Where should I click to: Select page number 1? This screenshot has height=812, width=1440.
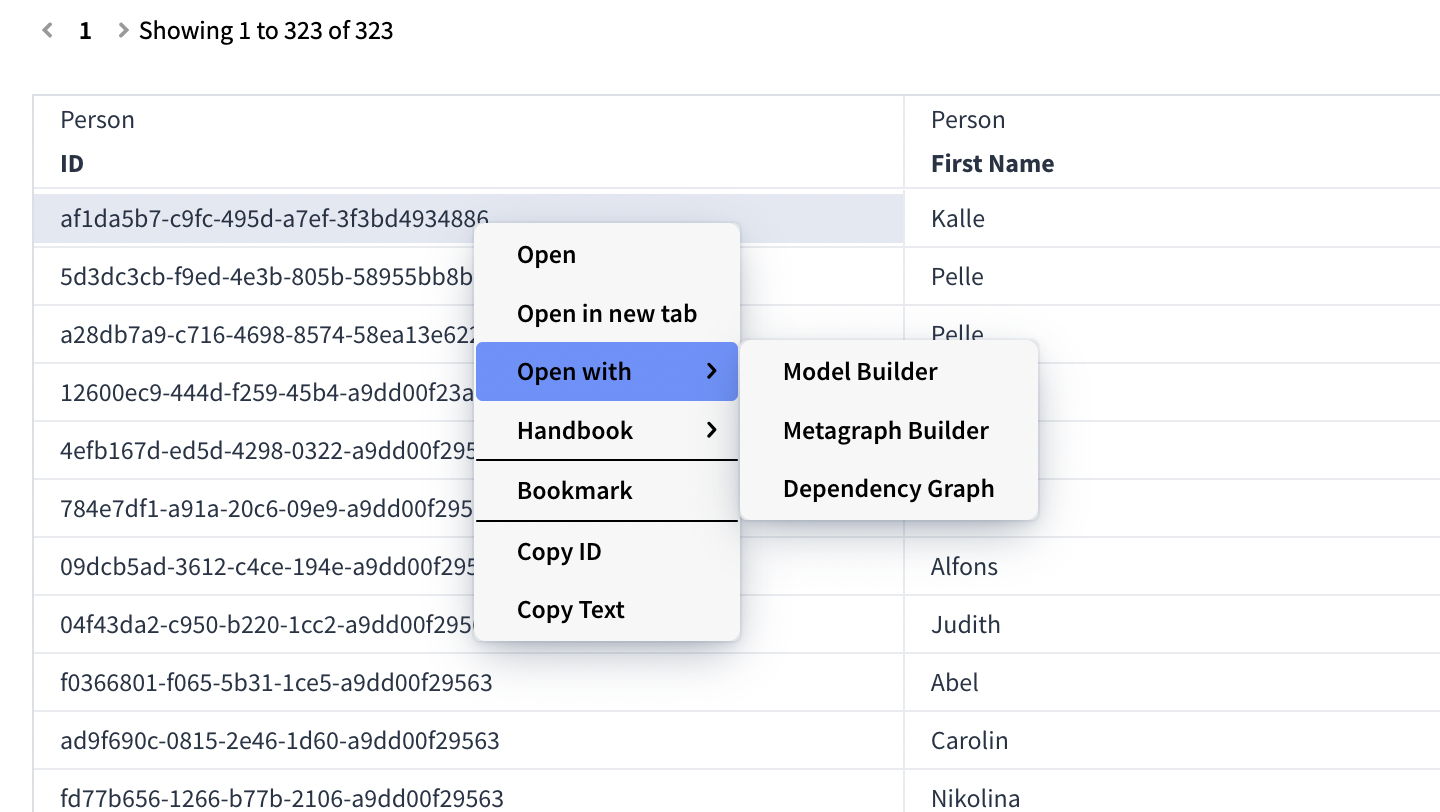pyautogui.click(x=85, y=31)
